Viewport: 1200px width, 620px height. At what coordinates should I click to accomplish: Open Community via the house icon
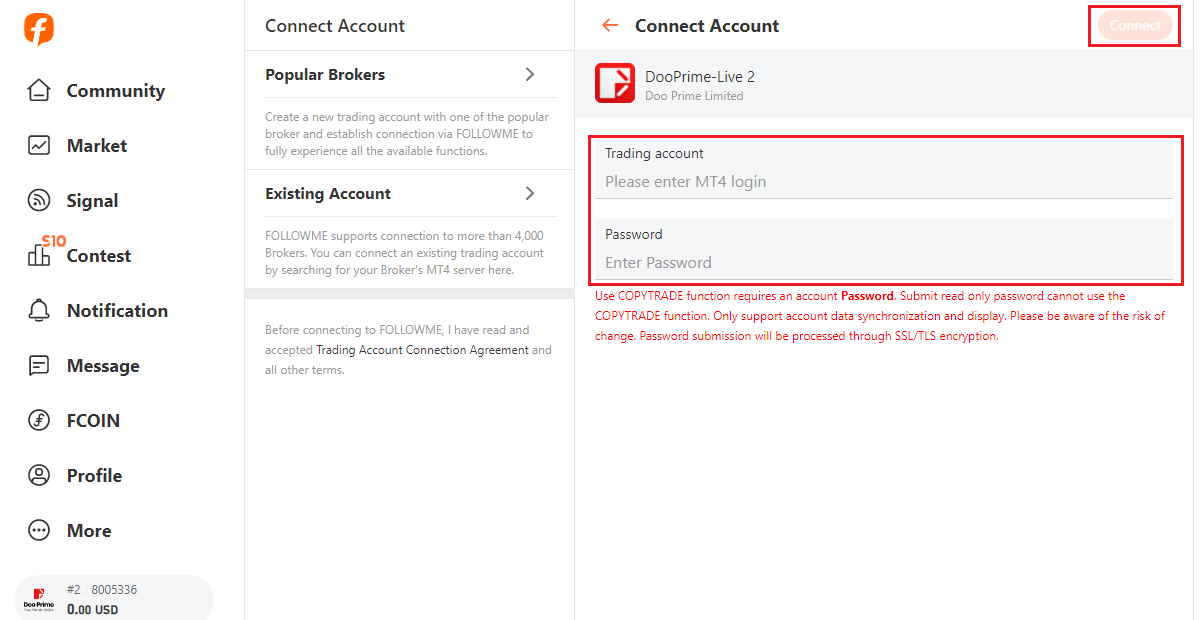(39, 91)
